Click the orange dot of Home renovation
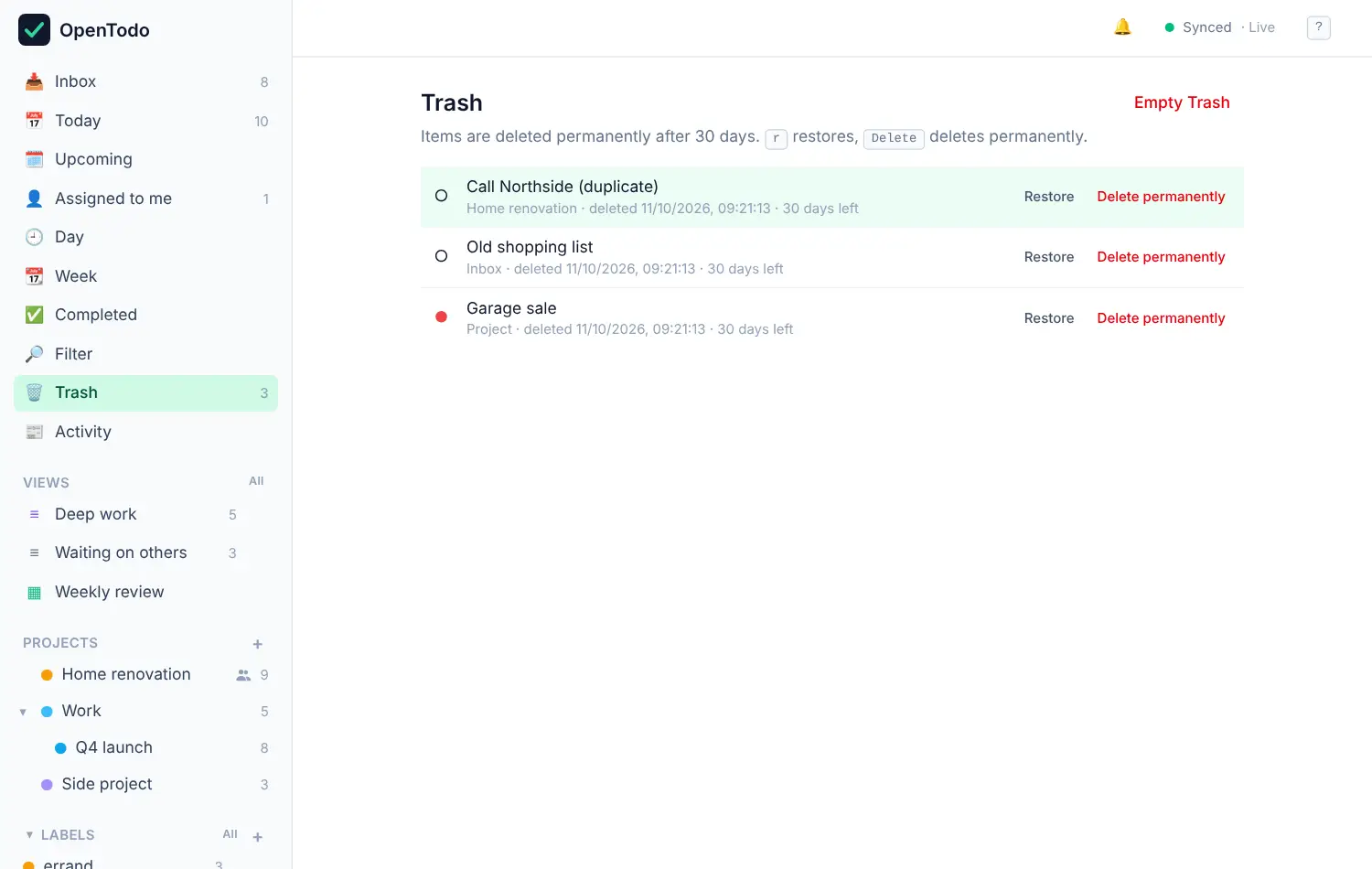 coord(47,675)
